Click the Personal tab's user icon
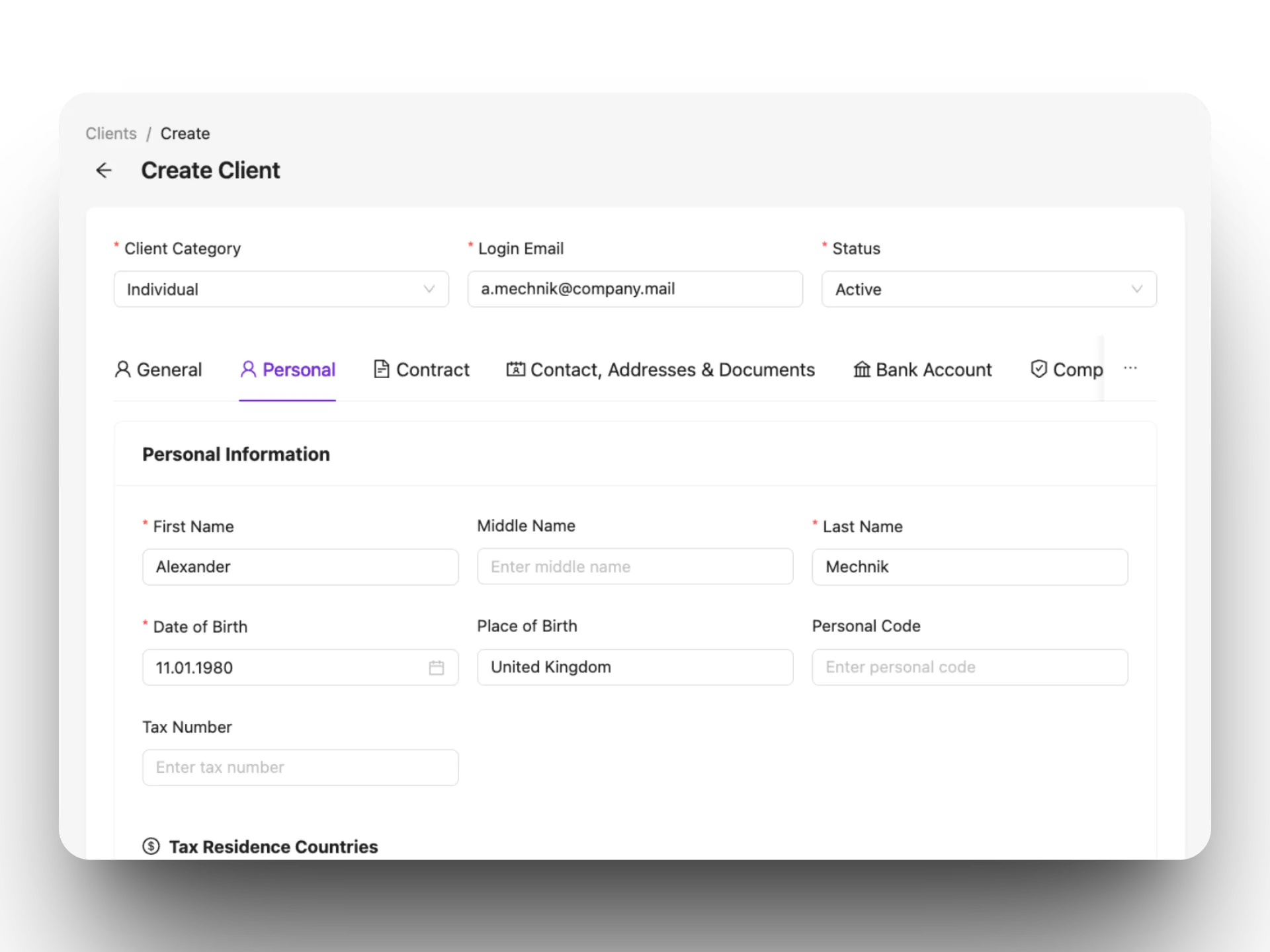The image size is (1270, 952). (x=248, y=370)
